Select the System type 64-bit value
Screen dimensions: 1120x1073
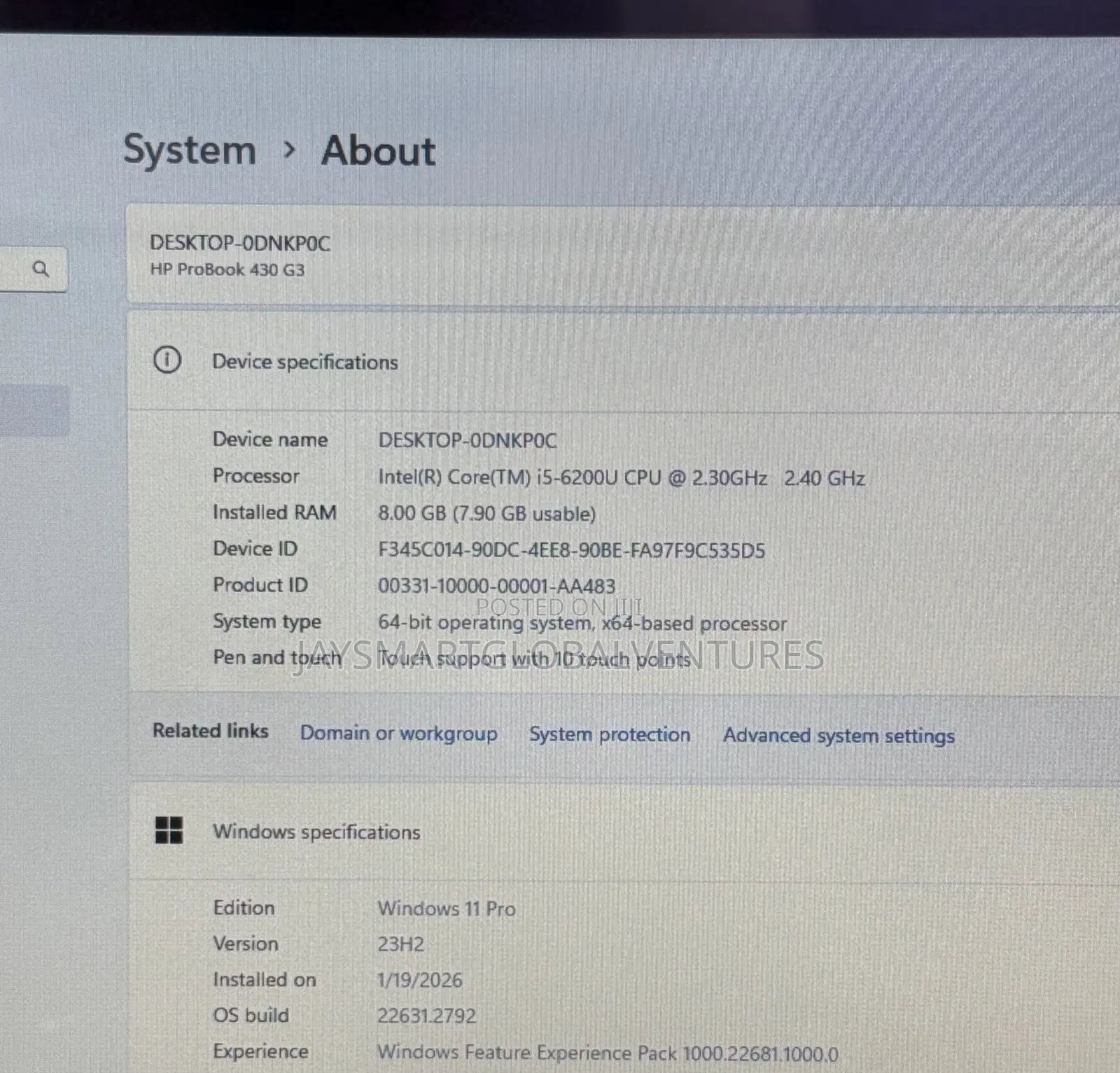[582, 623]
